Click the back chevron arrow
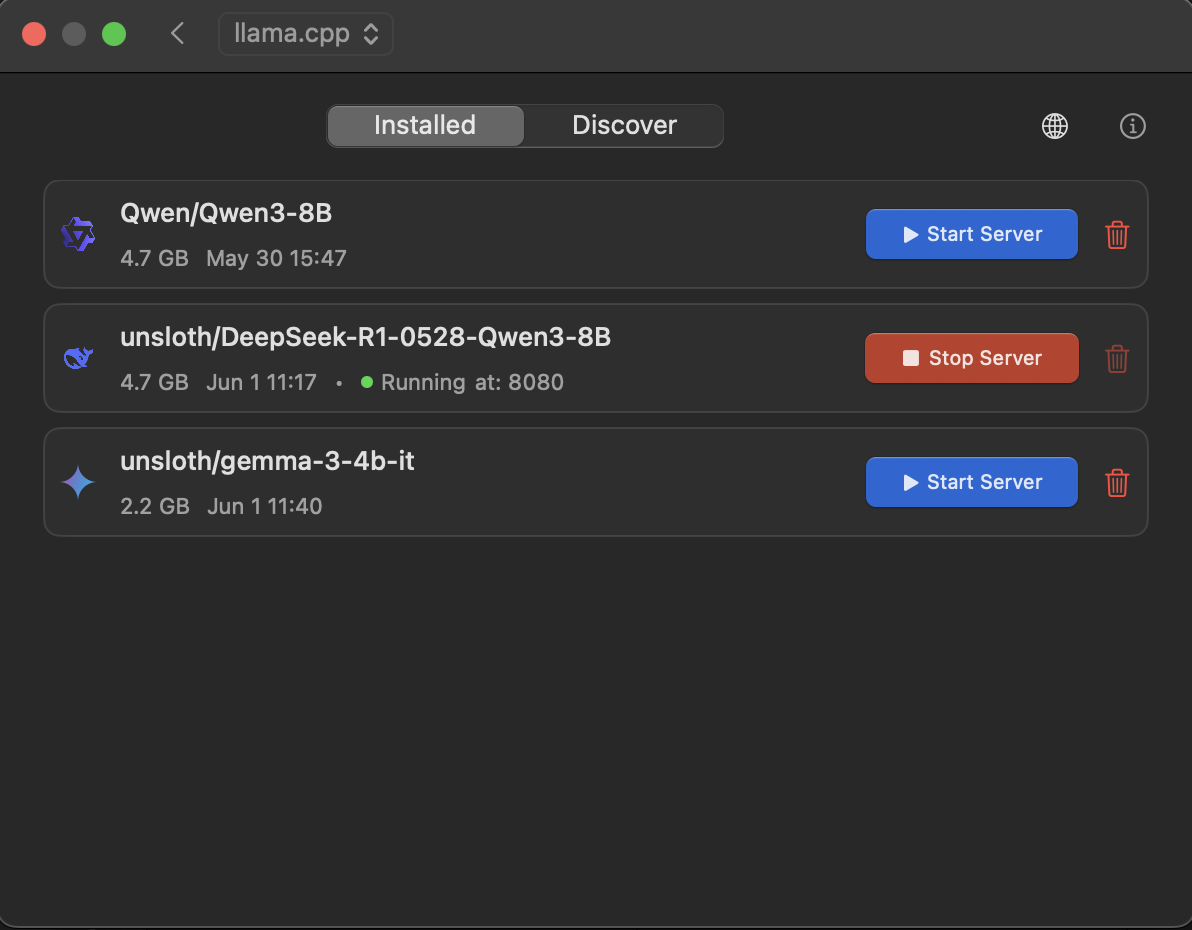Viewport: 1192px width, 930px height. pyautogui.click(x=177, y=33)
